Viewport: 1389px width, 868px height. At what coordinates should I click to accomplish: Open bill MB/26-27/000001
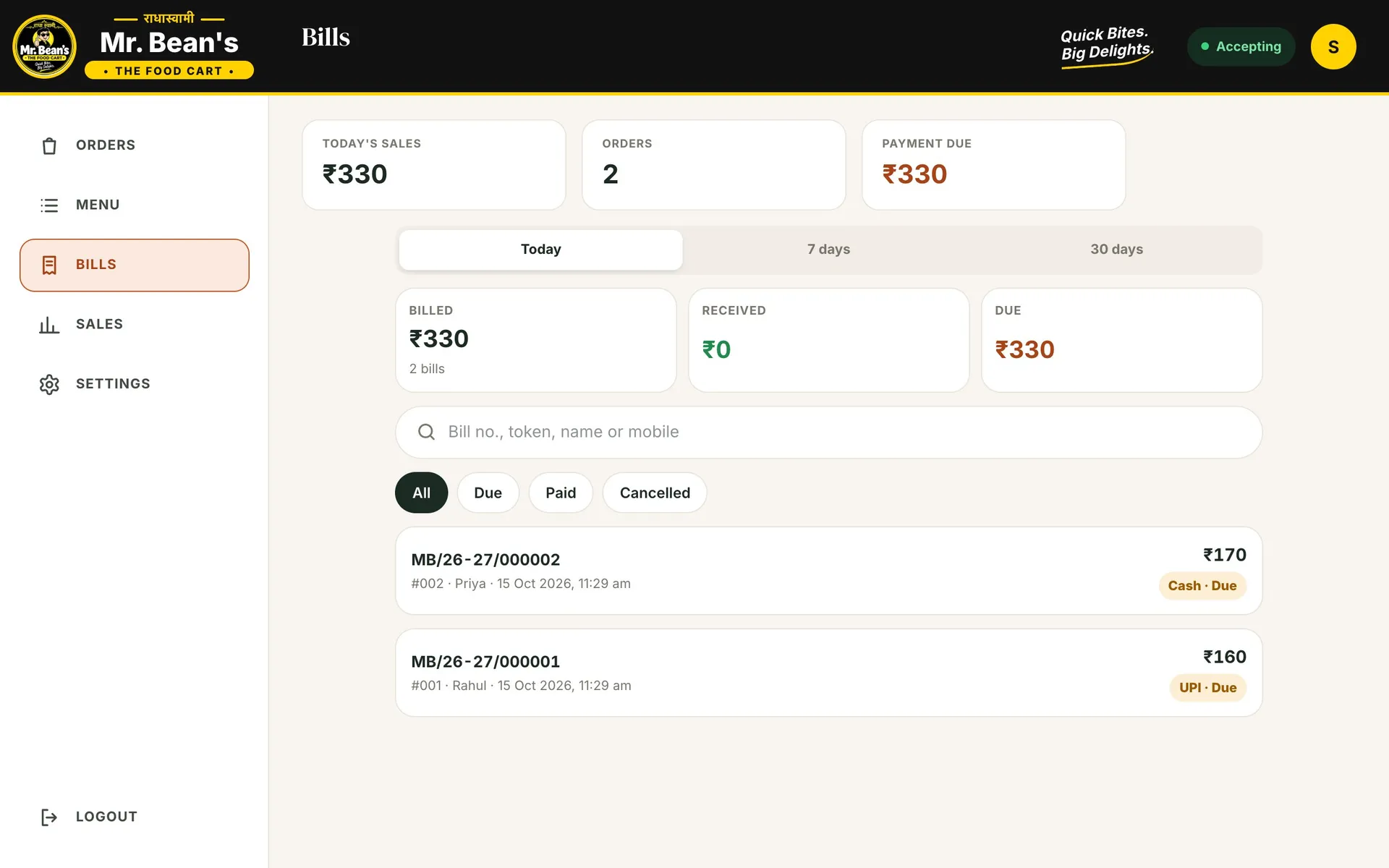829,673
